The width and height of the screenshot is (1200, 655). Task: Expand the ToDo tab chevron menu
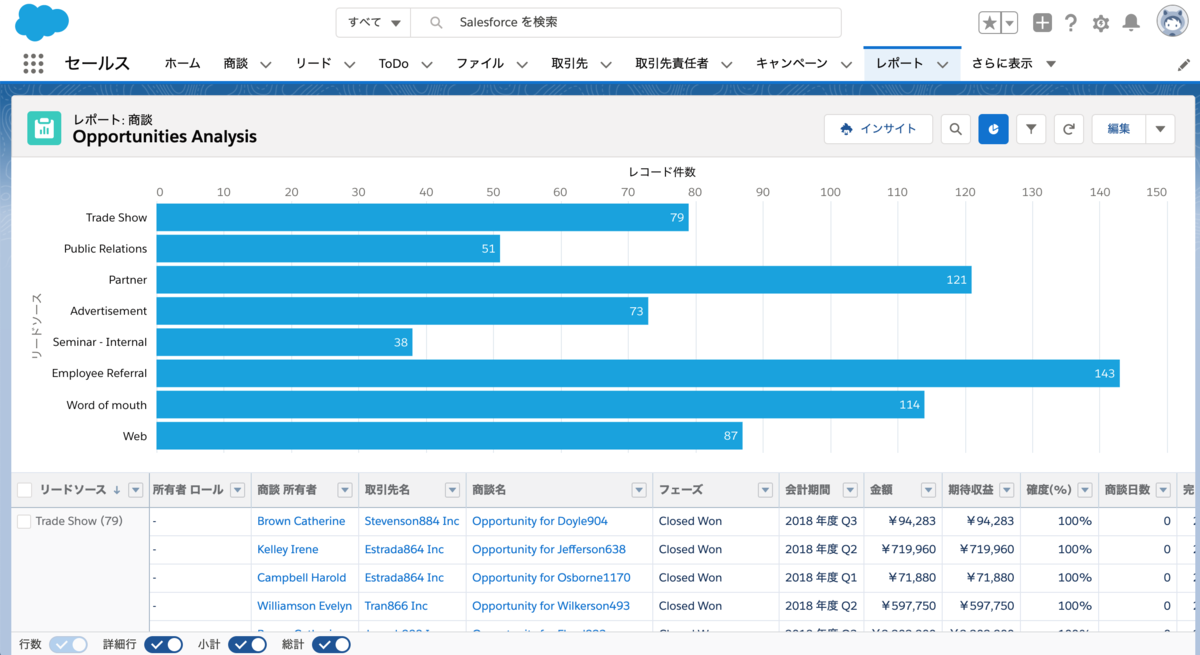pyautogui.click(x=427, y=64)
